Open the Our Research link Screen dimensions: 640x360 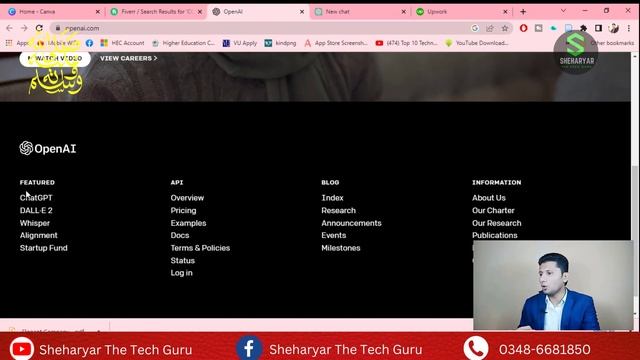[x=496, y=223]
